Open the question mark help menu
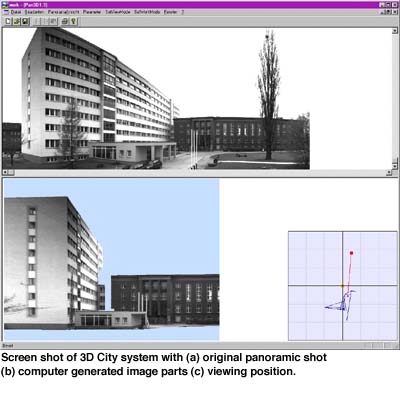Image resolution: width=400 pixels, height=397 pixels. [183, 12]
